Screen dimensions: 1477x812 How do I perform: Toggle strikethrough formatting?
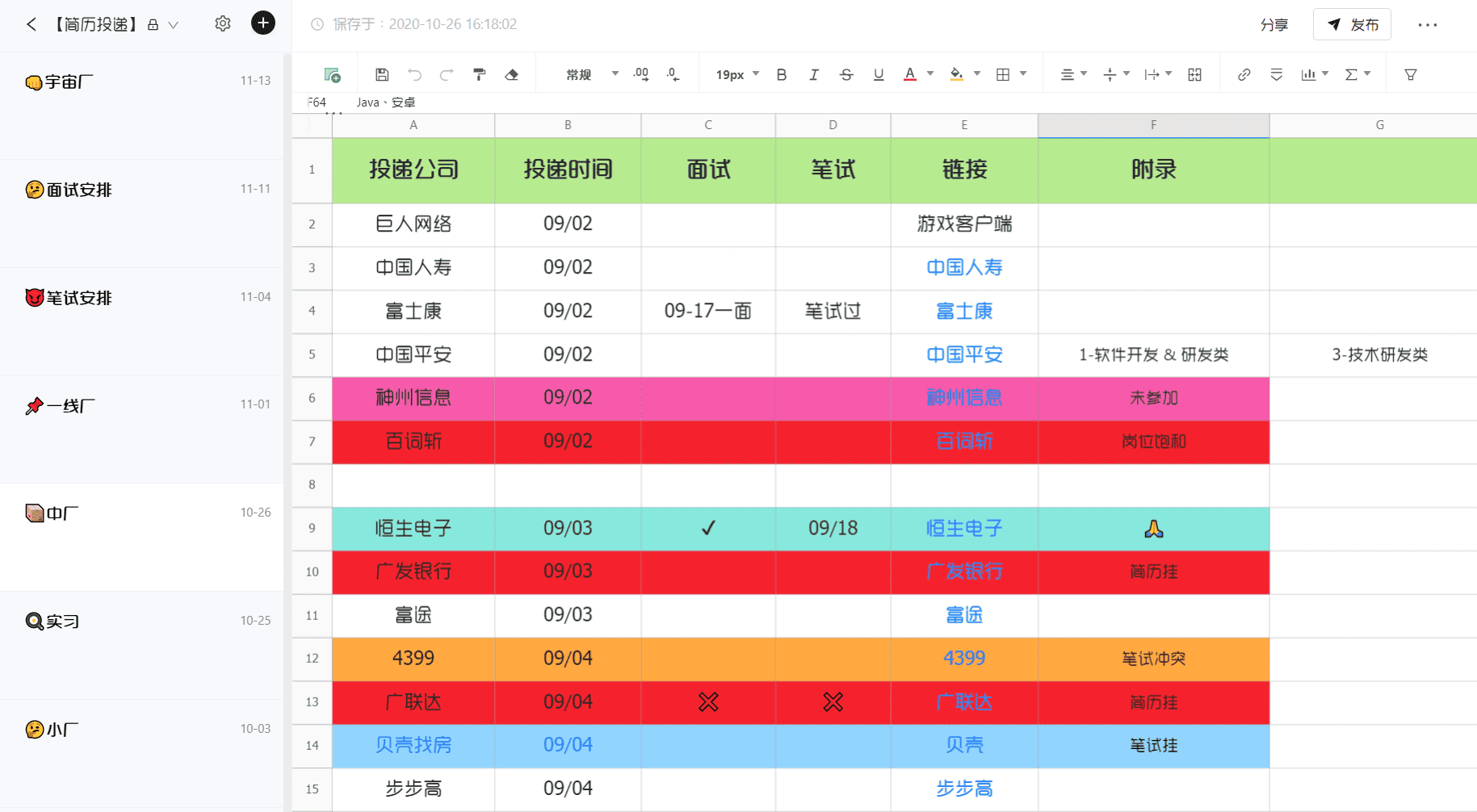(845, 74)
